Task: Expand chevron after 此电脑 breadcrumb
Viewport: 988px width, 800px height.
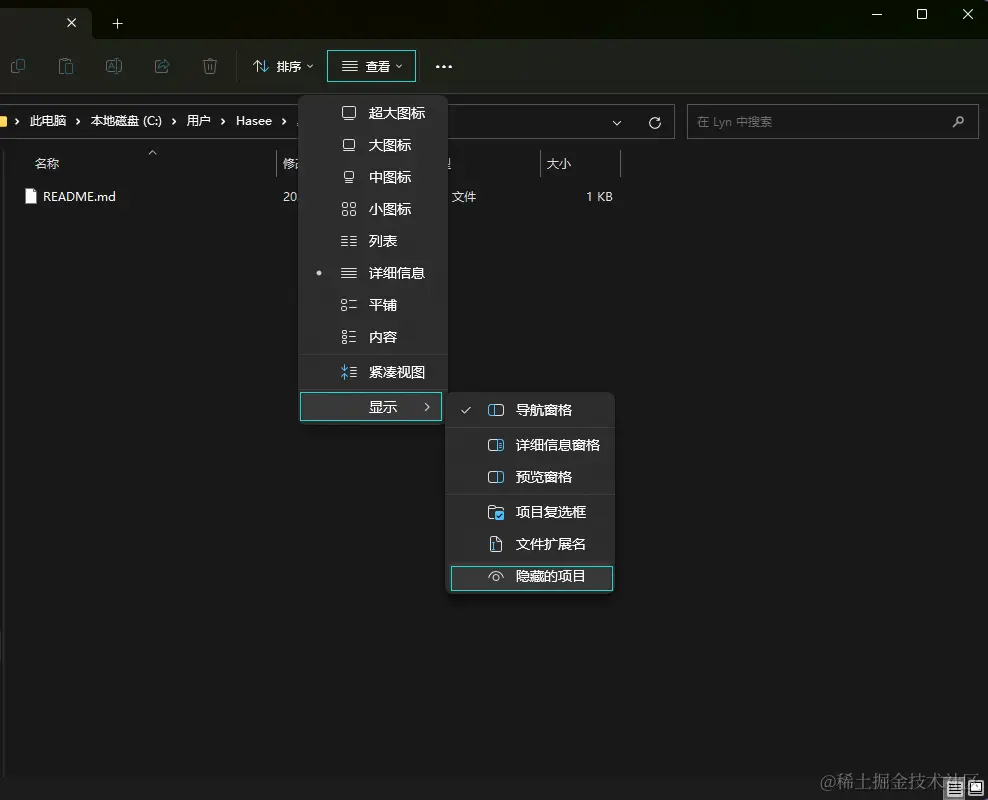Action: [x=78, y=121]
